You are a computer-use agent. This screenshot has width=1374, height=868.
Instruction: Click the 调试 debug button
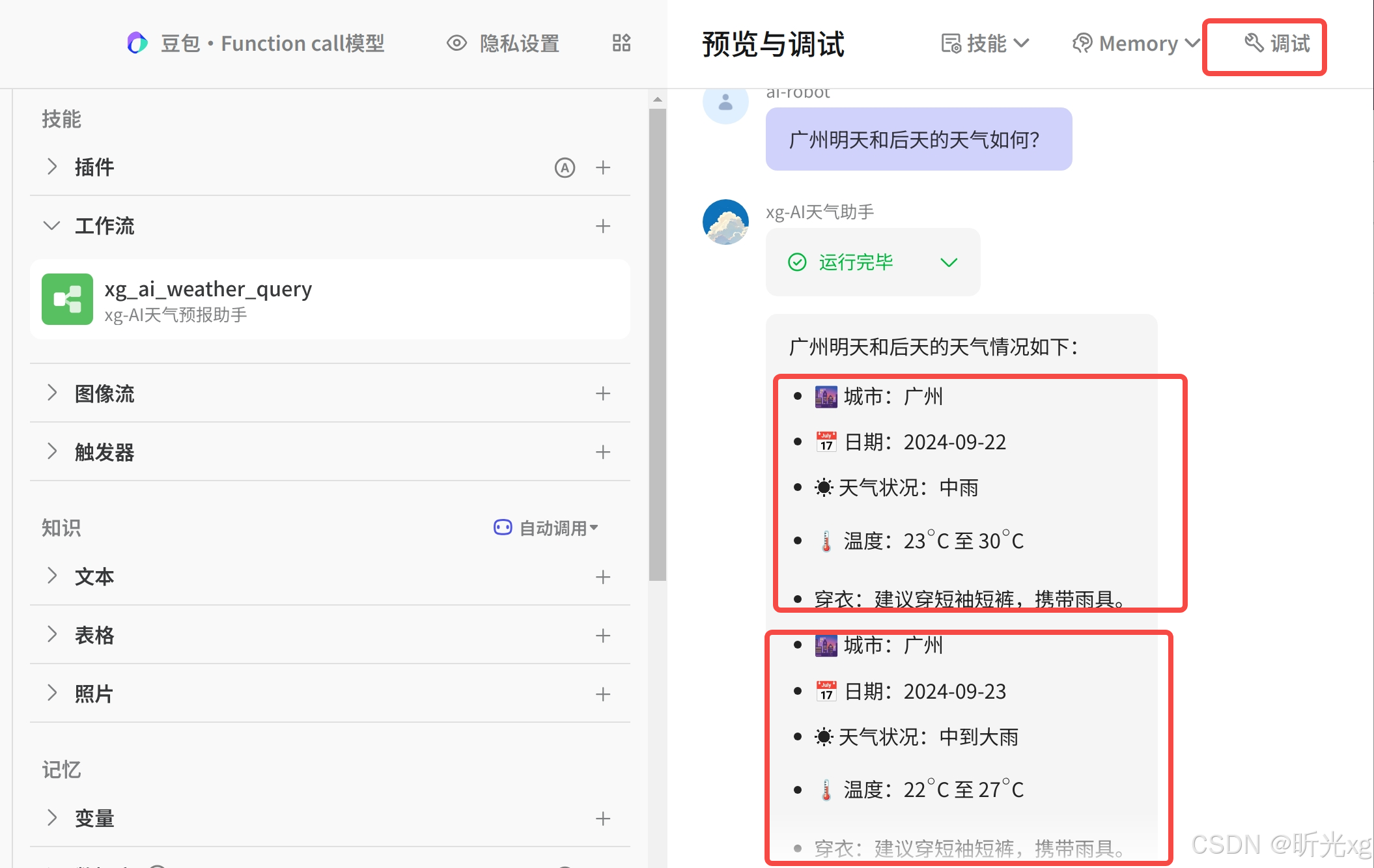pyautogui.click(x=1276, y=44)
